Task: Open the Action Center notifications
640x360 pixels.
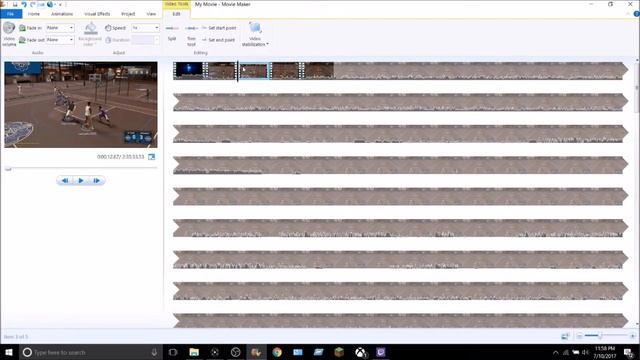Action: click(629, 352)
